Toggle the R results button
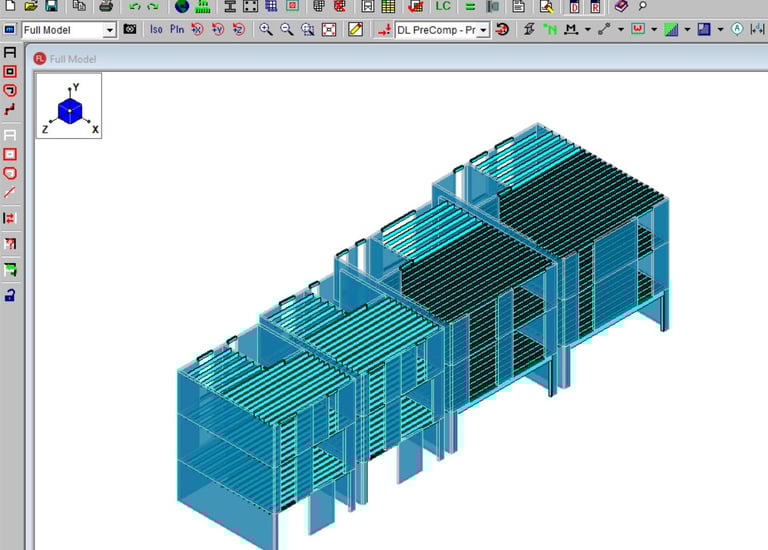Viewport: 768px width, 550px height. [595, 6]
